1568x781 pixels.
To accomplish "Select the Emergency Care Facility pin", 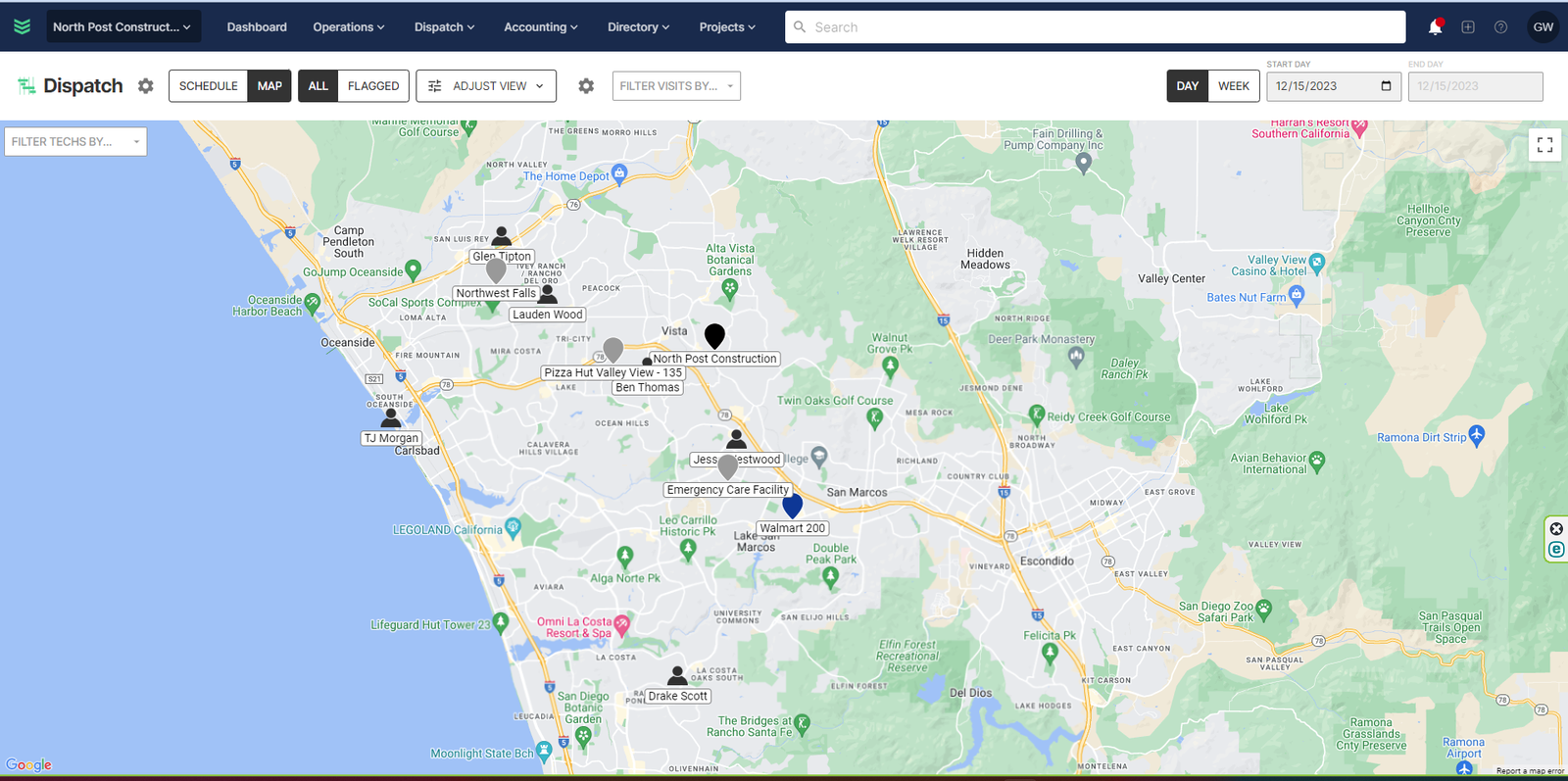I will (x=727, y=467).
